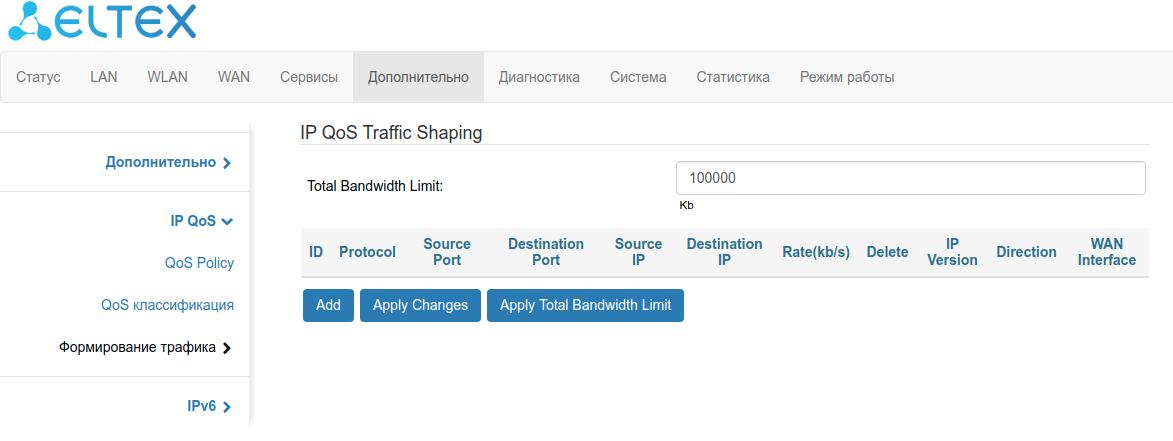Collapse the IP QoS sidebar section
1173x441 pixels.
point(201,221)
